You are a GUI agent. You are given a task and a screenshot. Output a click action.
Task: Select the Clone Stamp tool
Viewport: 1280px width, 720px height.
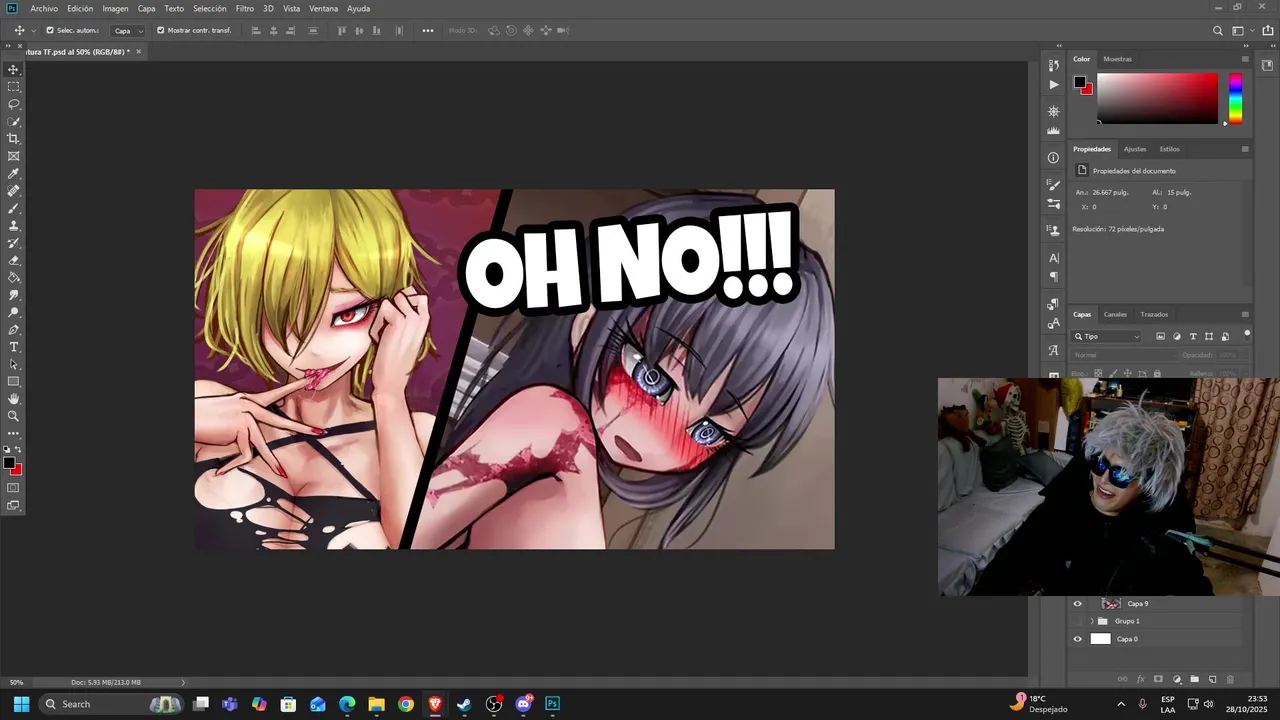pos(14,226)
